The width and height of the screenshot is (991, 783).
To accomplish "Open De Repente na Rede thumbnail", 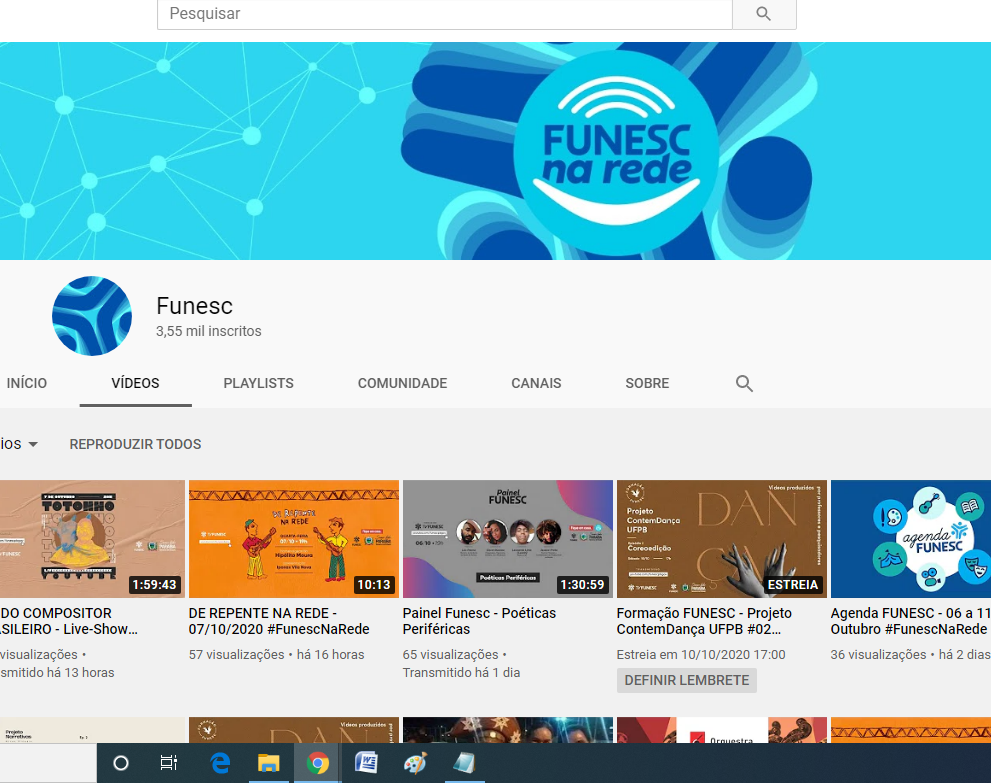I will coord(294,538).
